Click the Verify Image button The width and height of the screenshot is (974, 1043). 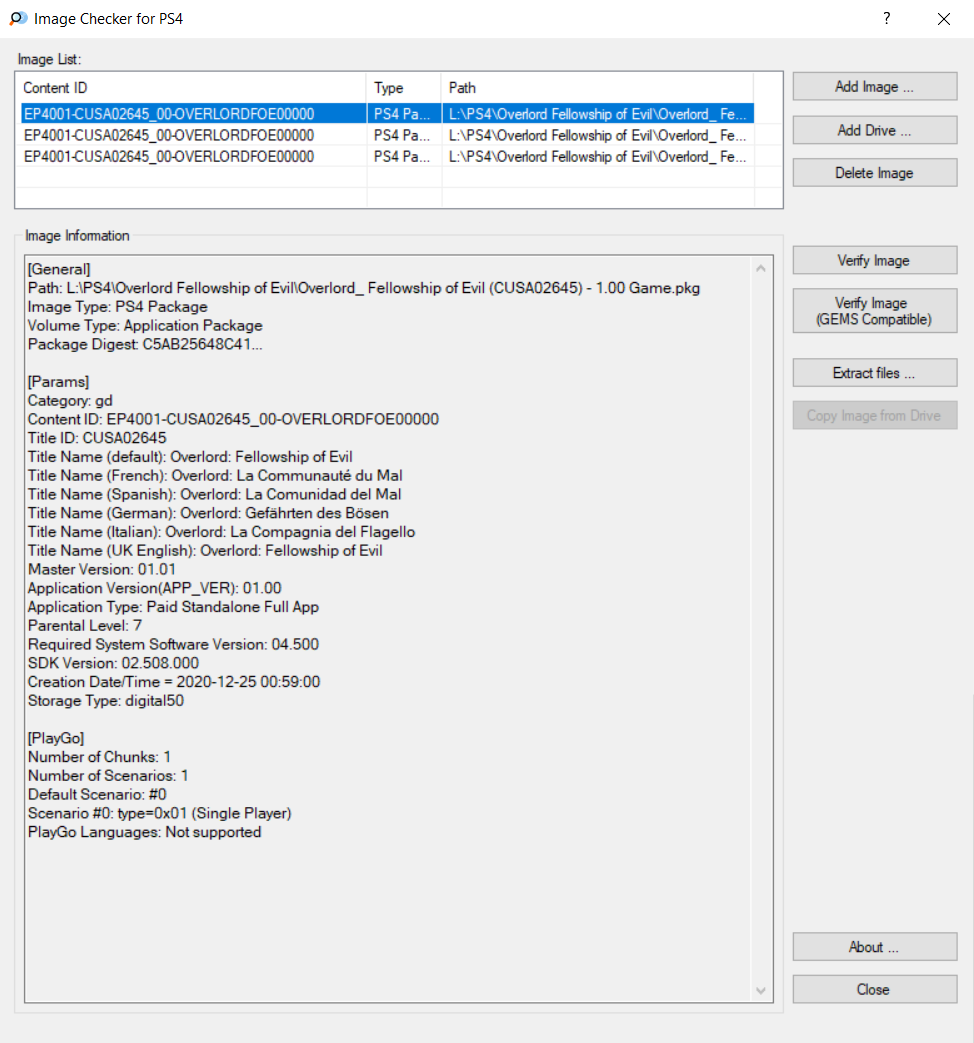(x=874, y=261)
